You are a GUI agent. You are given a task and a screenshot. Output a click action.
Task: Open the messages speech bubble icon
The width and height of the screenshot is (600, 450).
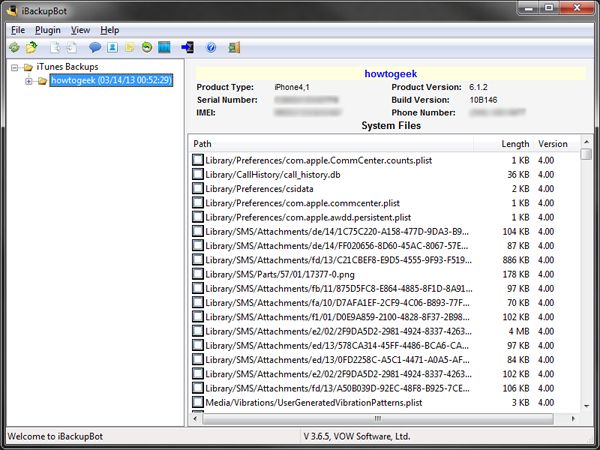[96, 47]
